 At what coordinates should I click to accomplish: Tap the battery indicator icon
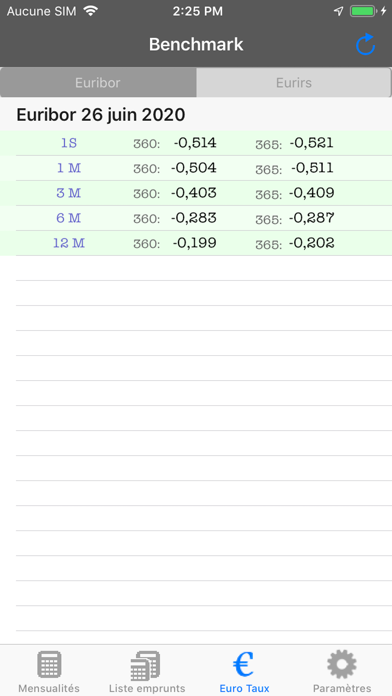[x=364, y=11]
